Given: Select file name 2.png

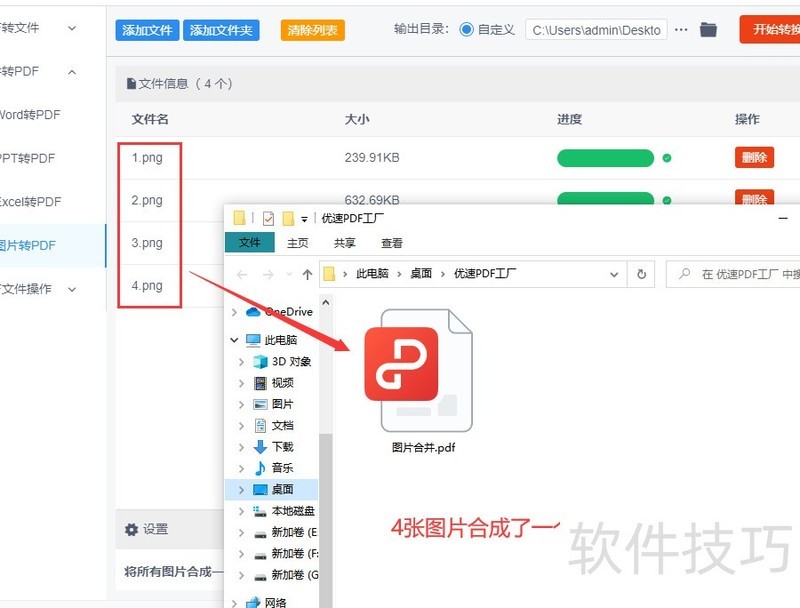Looking at the screenshot, I should pyautogui.click(x=147, y=200).
